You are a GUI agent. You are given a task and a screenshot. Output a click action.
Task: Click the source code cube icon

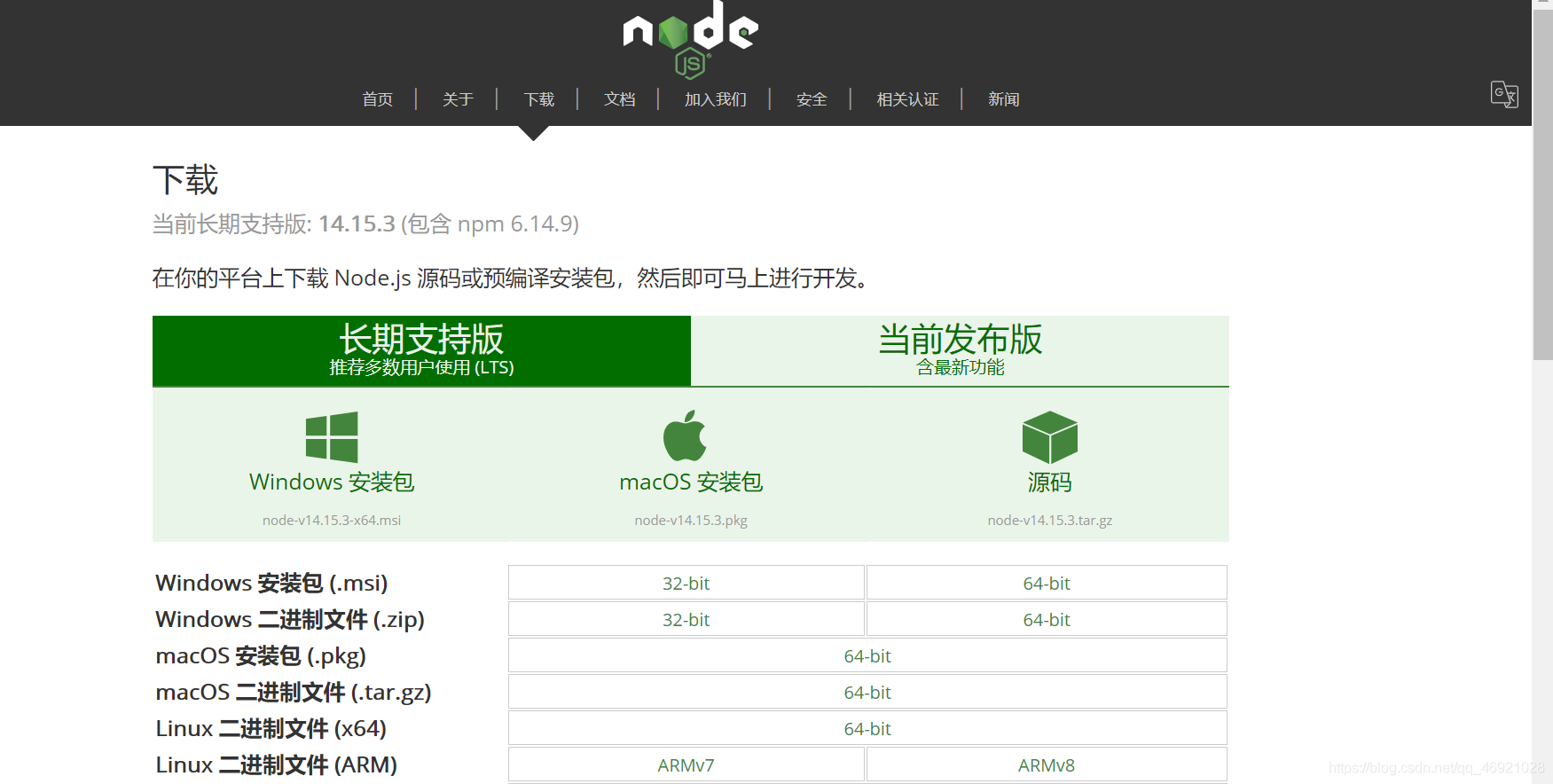point(1050,437)
